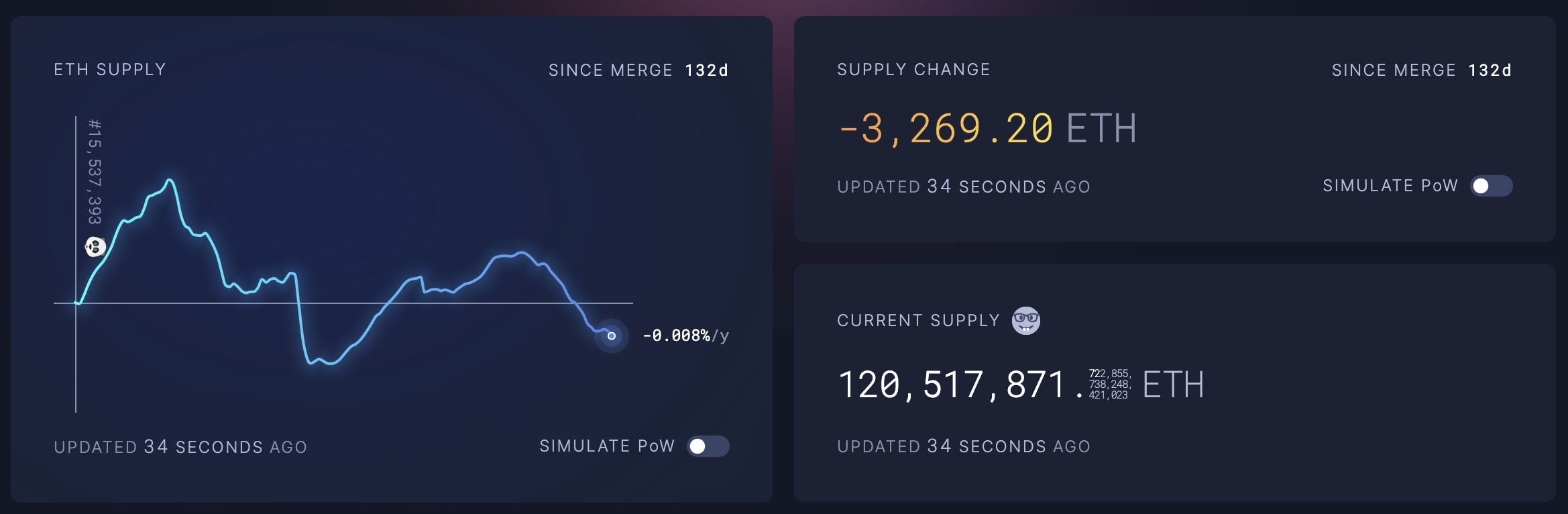Toggle SIMULATE PoW below the ETH supply chart
1568x514 pixels.
point(710,445)
